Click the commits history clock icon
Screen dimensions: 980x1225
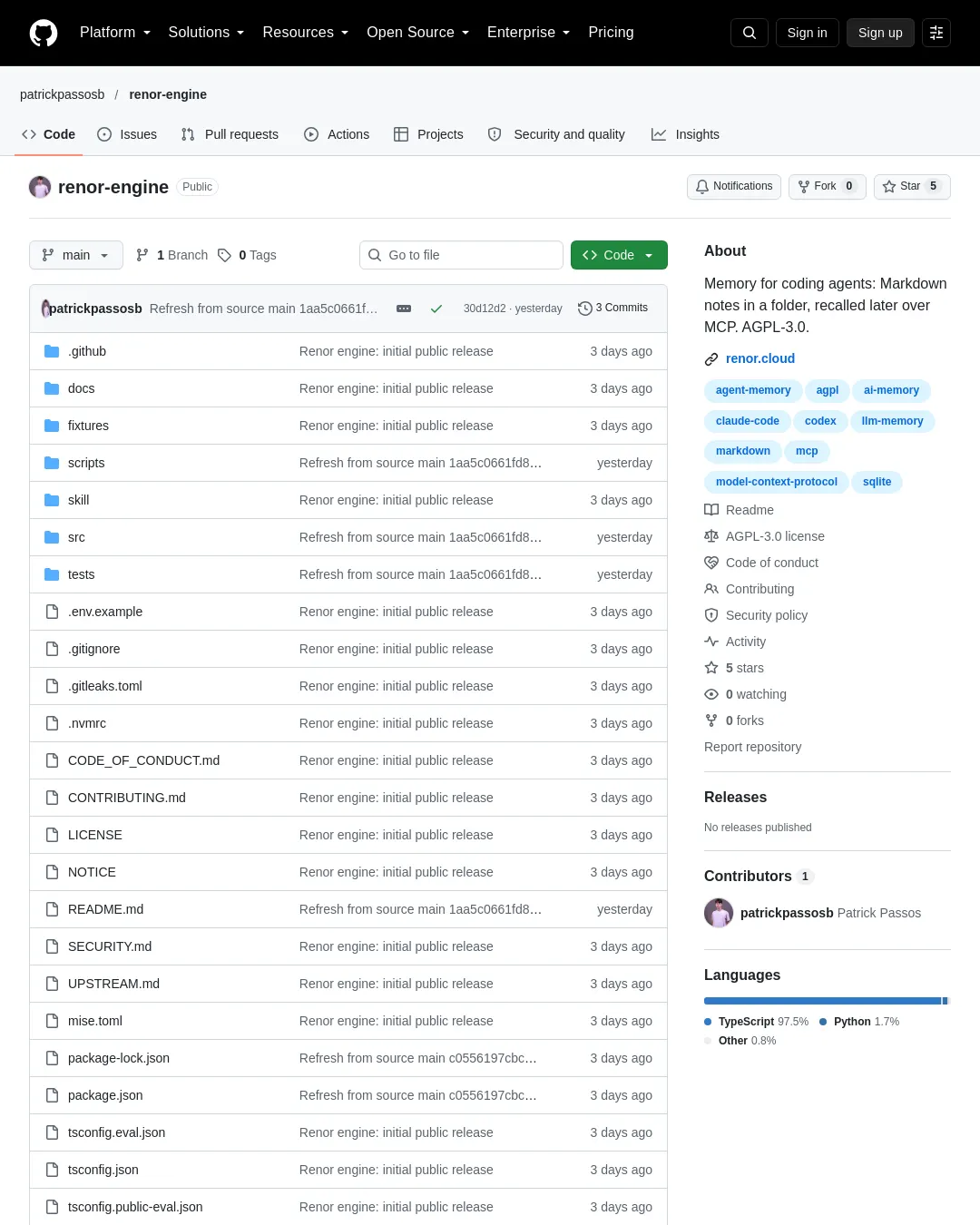point(584,309)
